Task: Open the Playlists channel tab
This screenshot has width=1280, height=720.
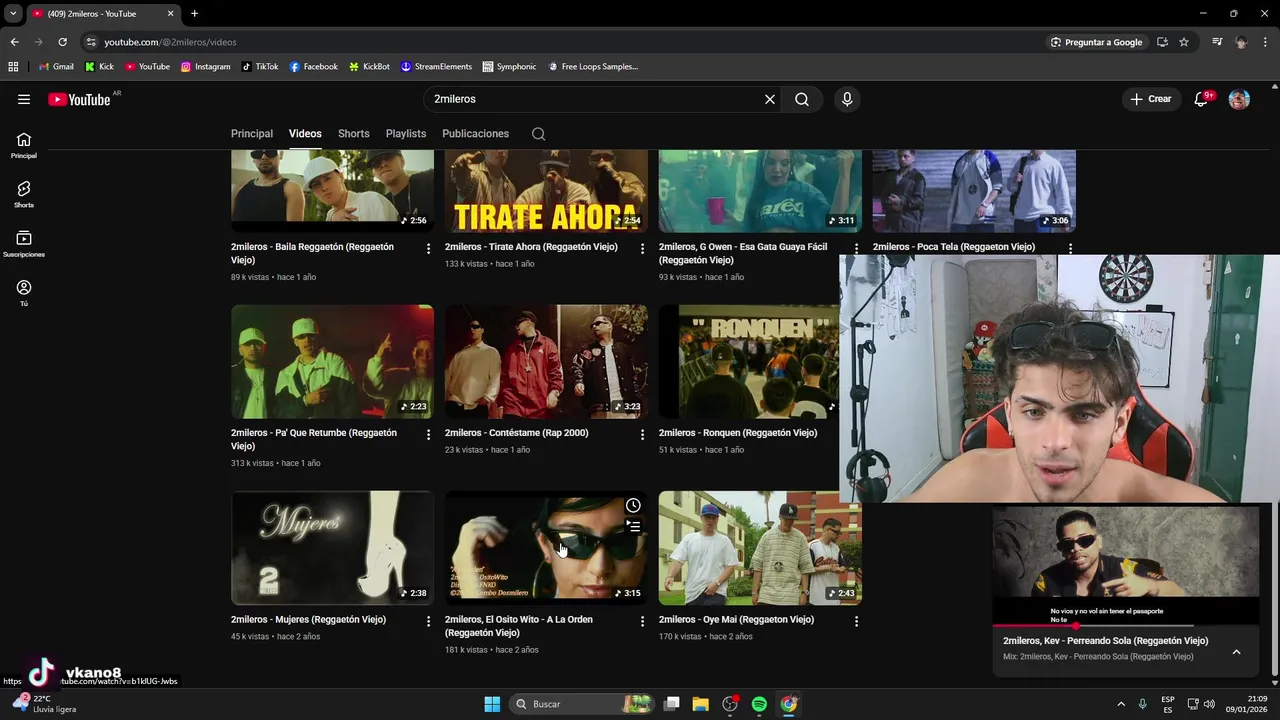Action: pos(406,134)
